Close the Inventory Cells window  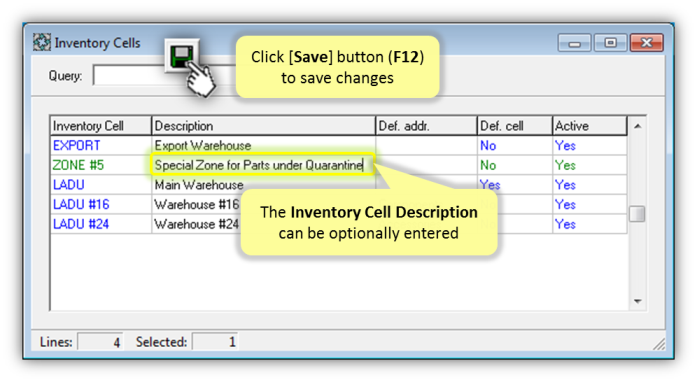tap(646, 43)
